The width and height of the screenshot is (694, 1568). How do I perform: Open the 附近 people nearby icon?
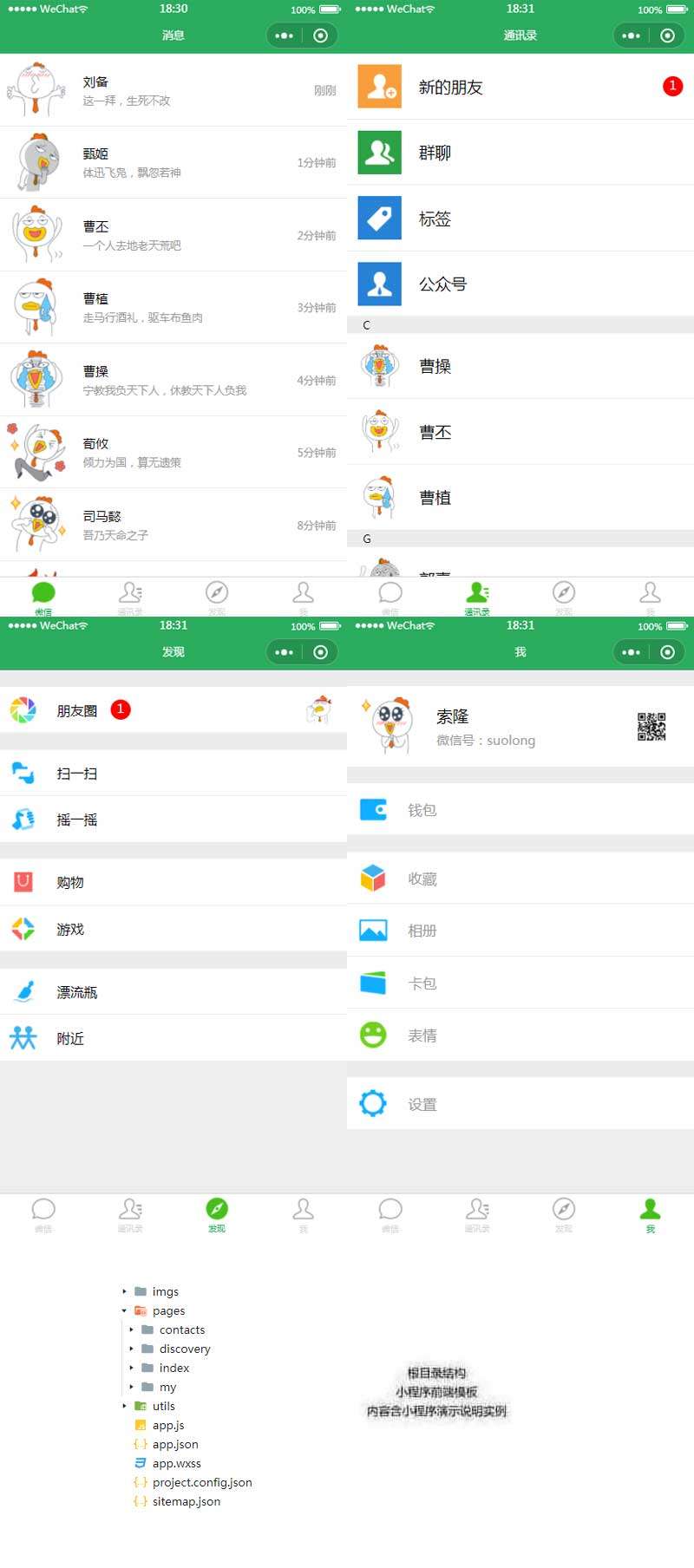tap(23, 1038)
